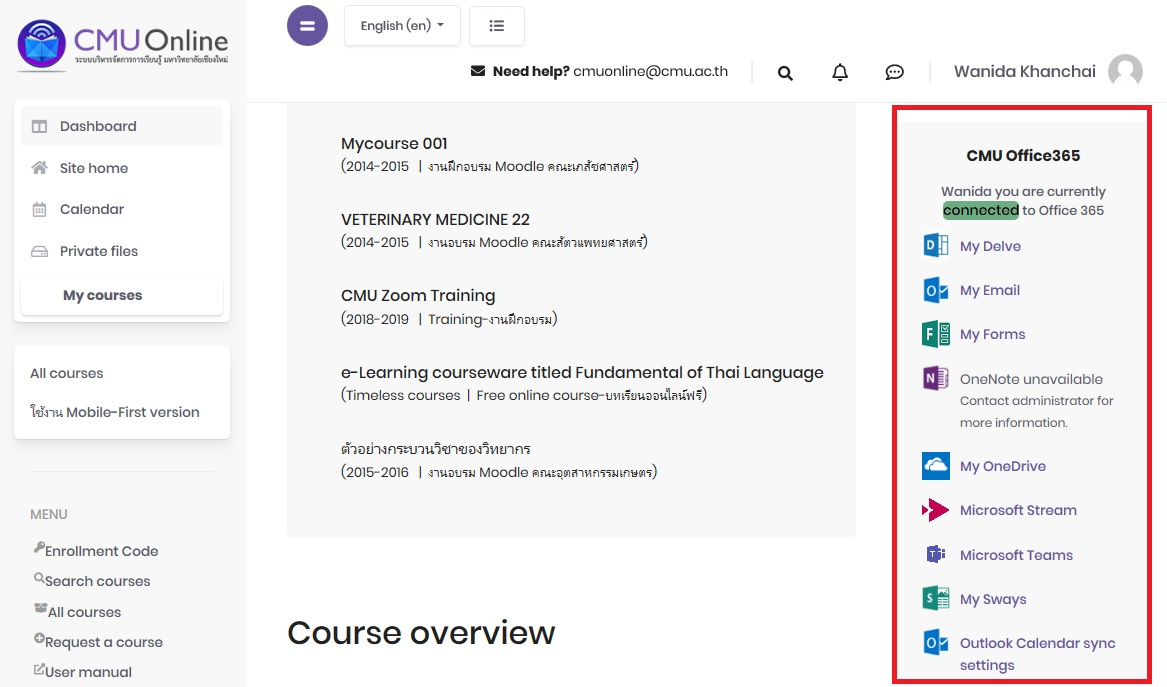
Task: Click the OneDrive cloud icon
Action: point(936,466)
